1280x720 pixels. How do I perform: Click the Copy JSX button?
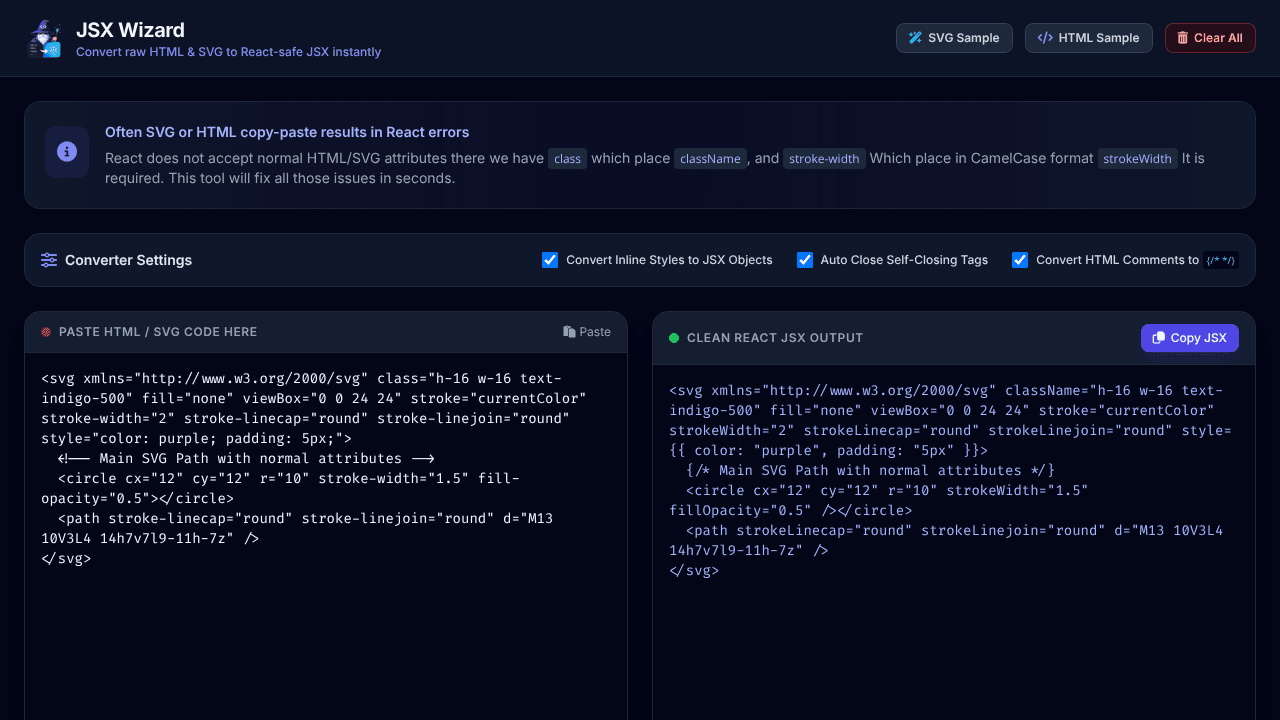click(x=1190, y=338)
